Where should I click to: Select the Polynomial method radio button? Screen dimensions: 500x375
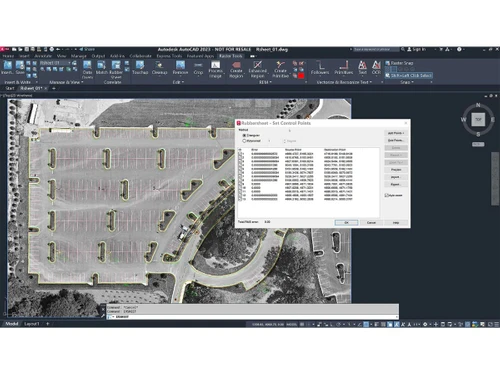(x=244, y=141)
